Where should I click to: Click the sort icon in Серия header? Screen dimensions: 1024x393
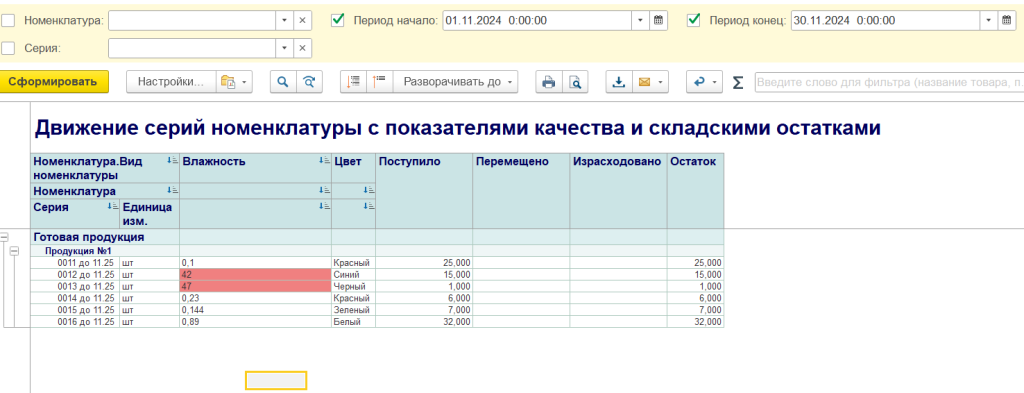112,206
